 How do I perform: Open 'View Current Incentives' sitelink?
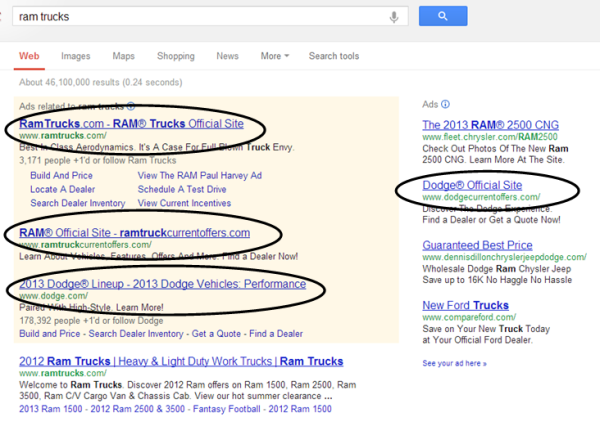pyautogui.click(x=184, y=202)
